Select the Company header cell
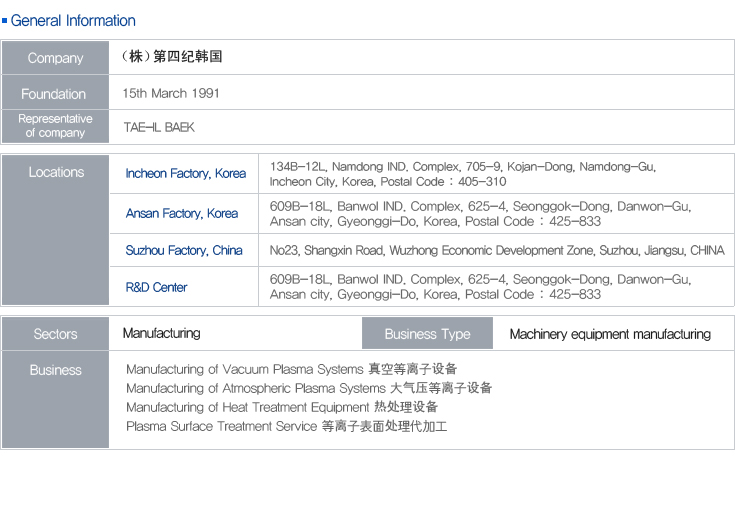 [55, 58]
